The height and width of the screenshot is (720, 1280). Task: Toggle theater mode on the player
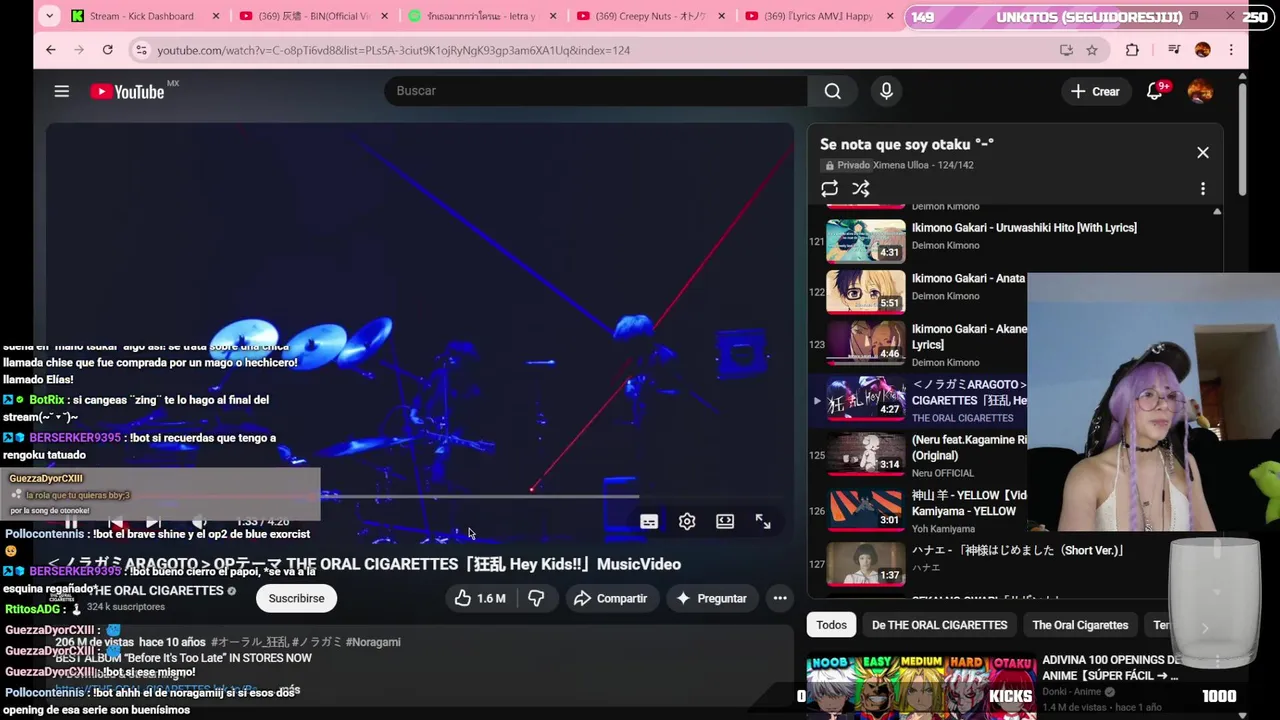[x=725, y=521]
